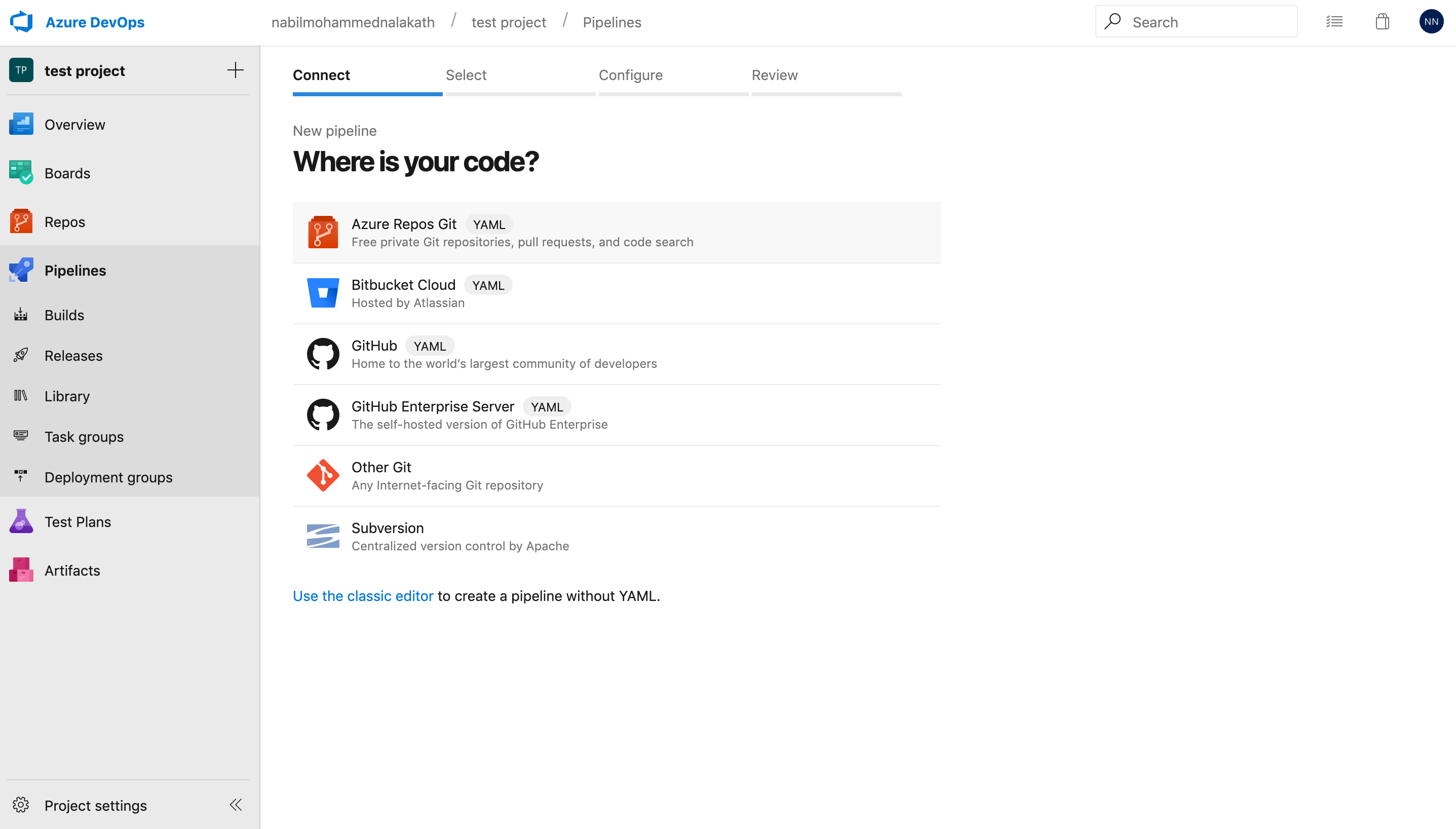Image resolution: width=1456 pixels, height=829 pixels.
Task: Click 'Hosted by Atlassian' description text
Action: (x=407, y=303)
